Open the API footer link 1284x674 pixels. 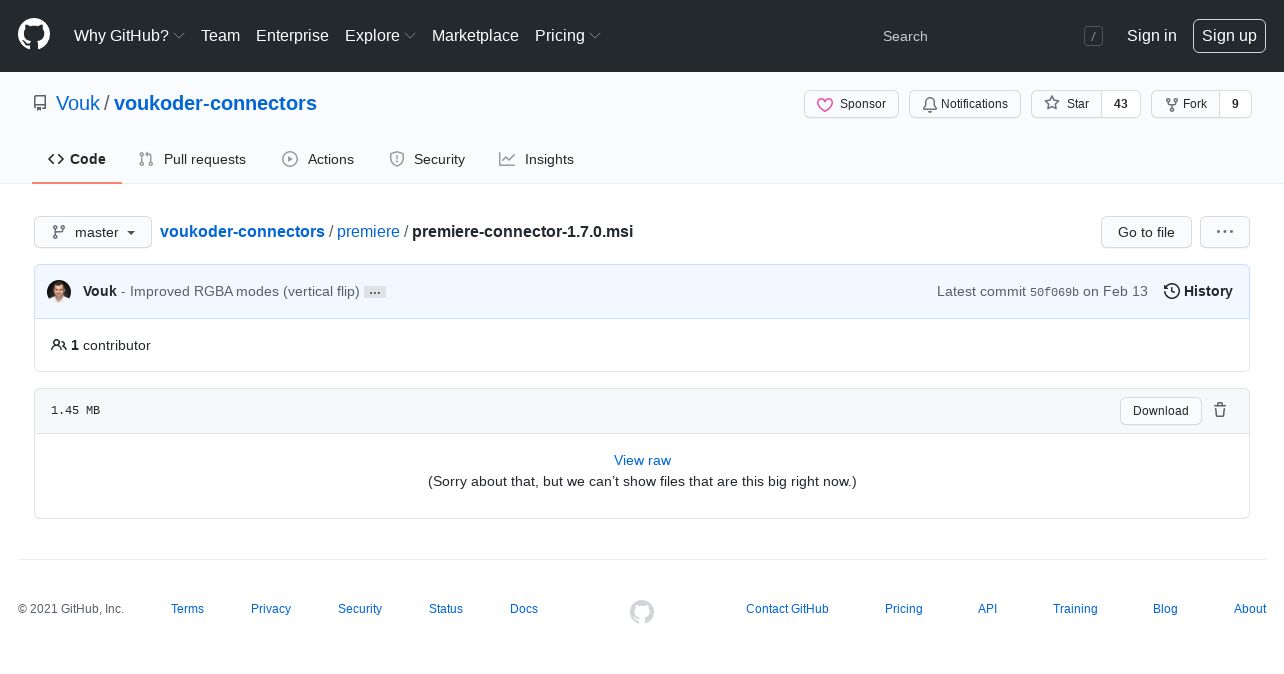987,609
